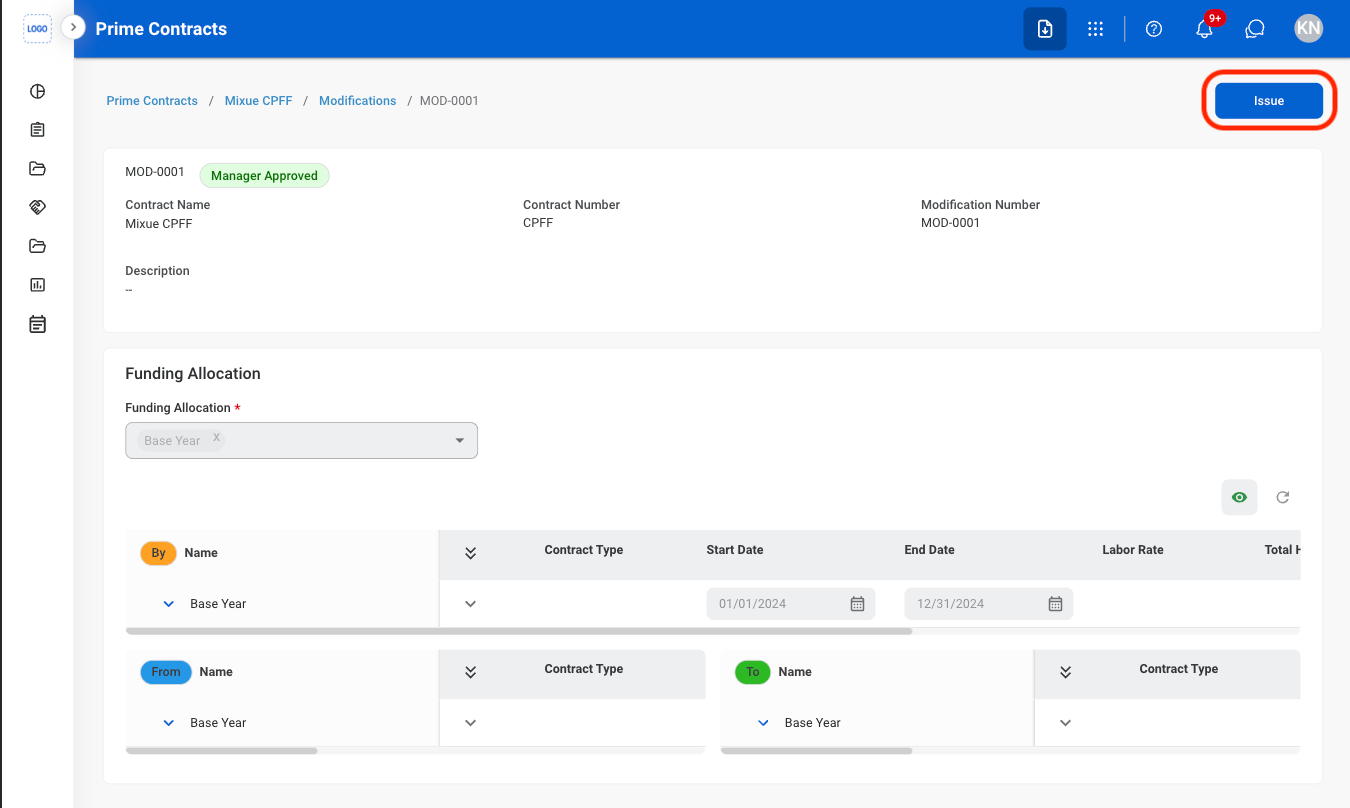Click the By table horizontal scrollbar

coord(520,632)
